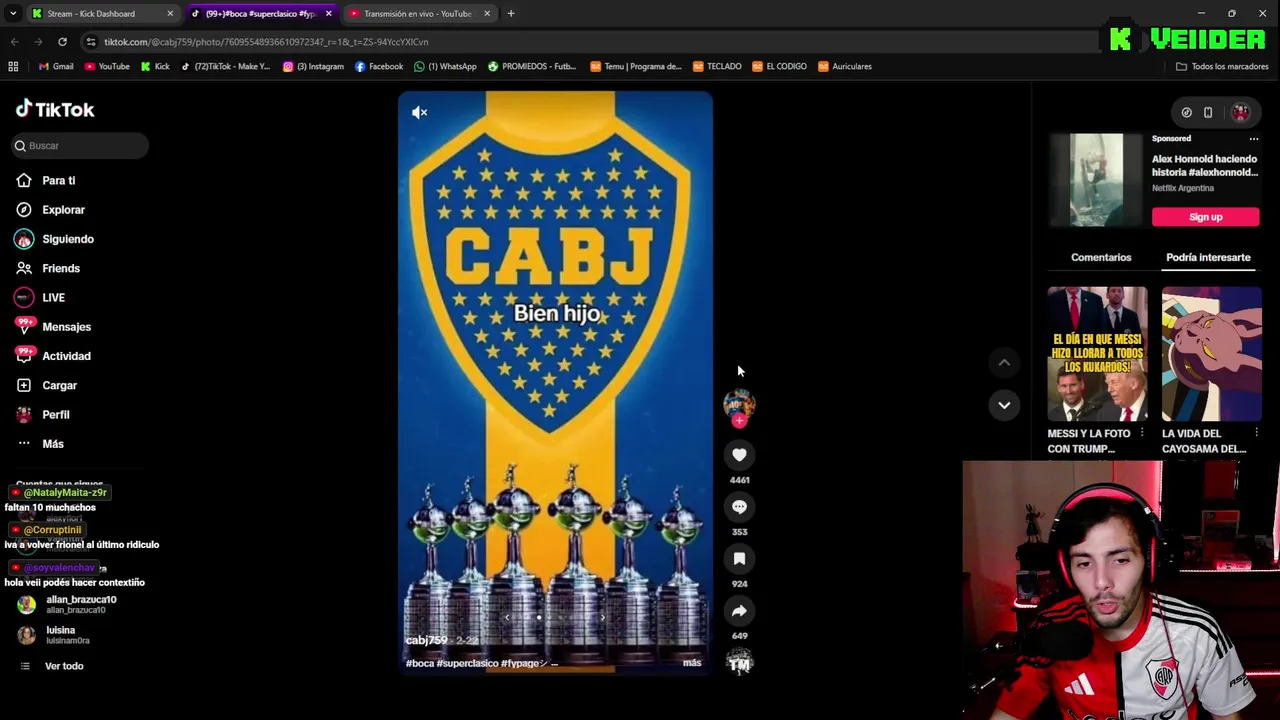Unmute the TikTok post audio
The image size is (1280, 720).
tap(420, 113)
